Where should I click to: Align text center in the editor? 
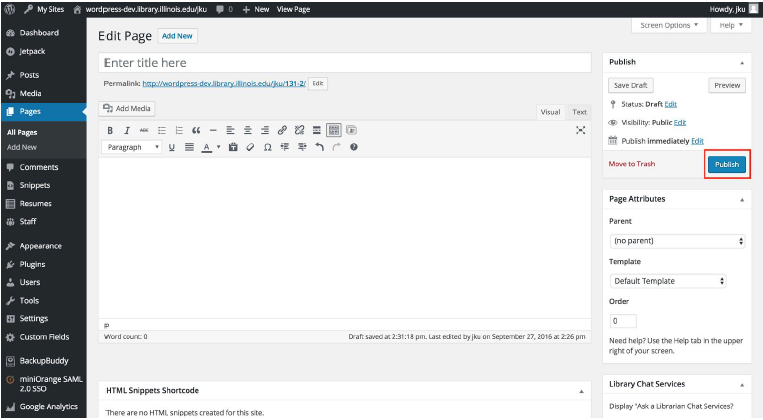click(247, 130)
